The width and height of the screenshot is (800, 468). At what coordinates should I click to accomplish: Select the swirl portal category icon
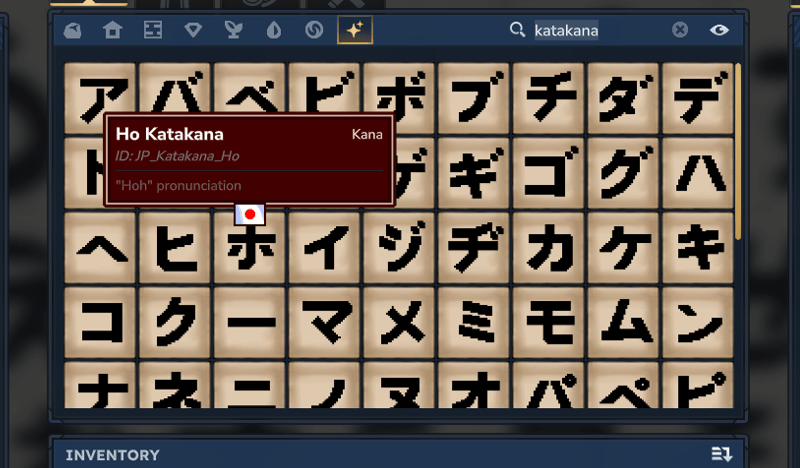[x=314, y=30]
